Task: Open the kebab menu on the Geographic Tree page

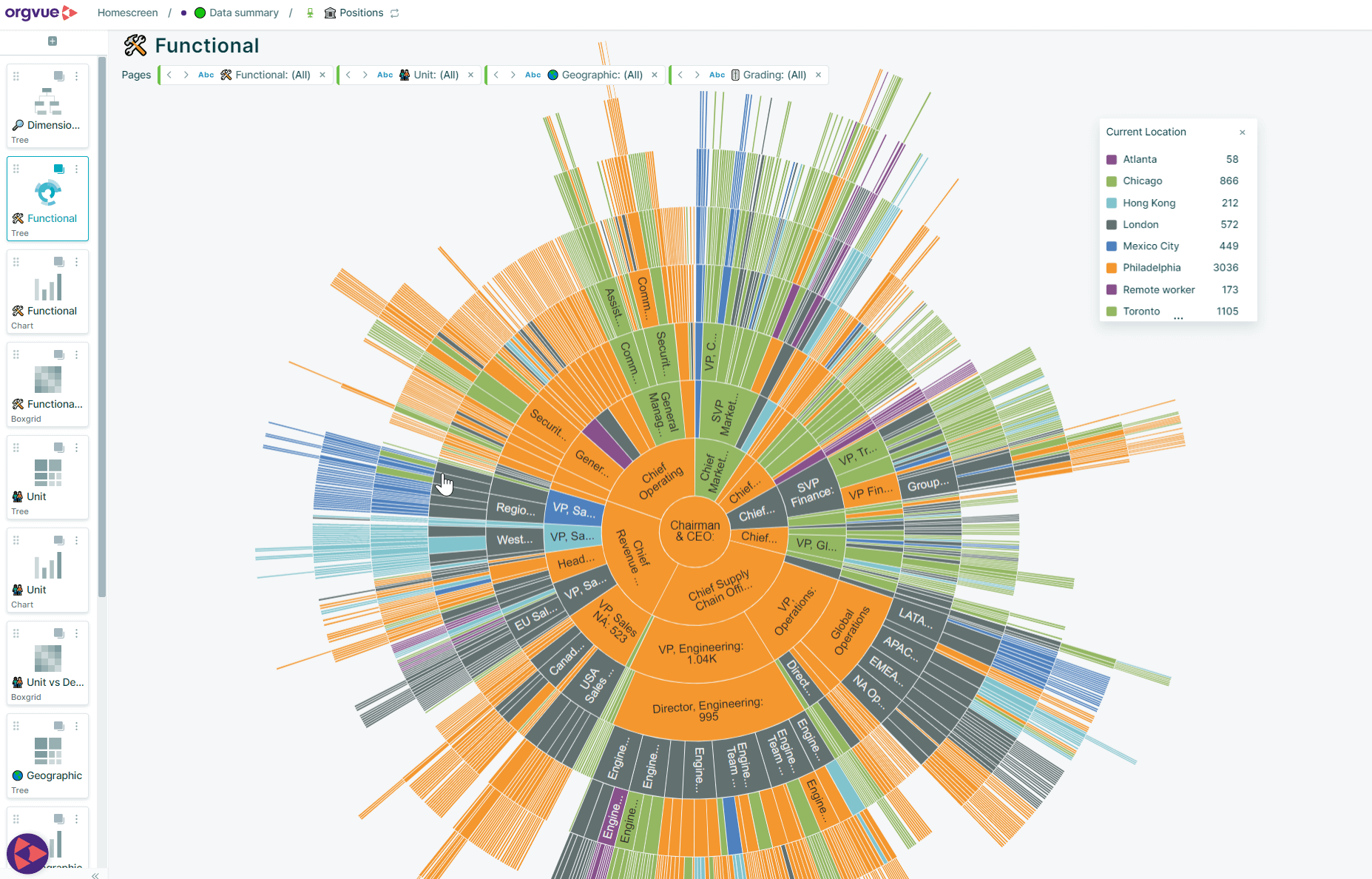Action: [77, 726]
